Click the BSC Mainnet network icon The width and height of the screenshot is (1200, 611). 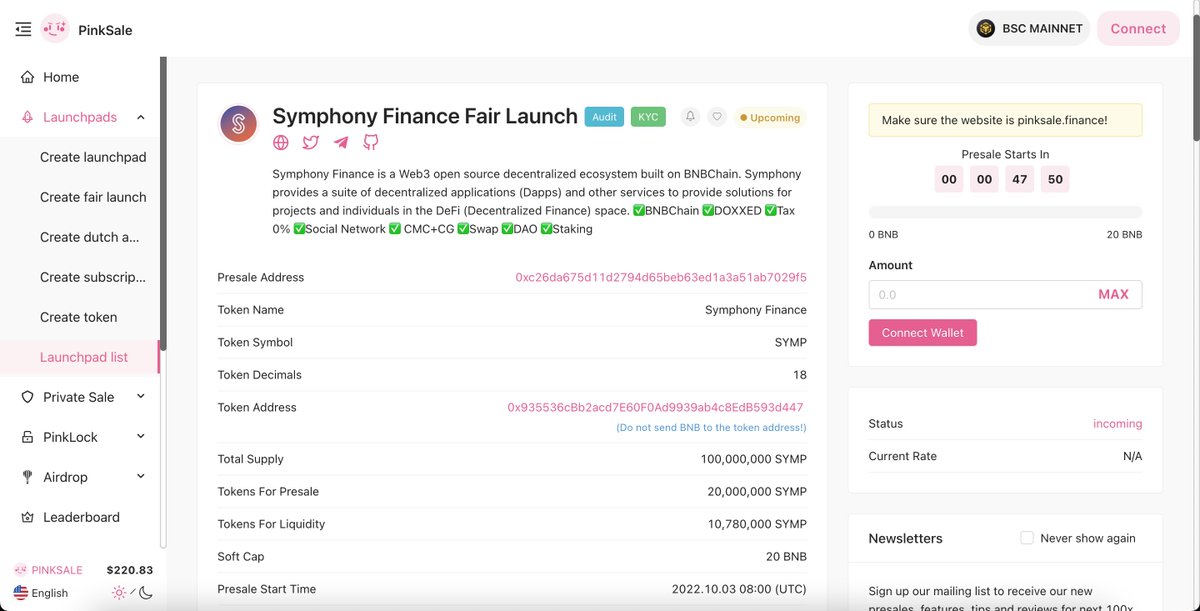(x=986, y=29)
